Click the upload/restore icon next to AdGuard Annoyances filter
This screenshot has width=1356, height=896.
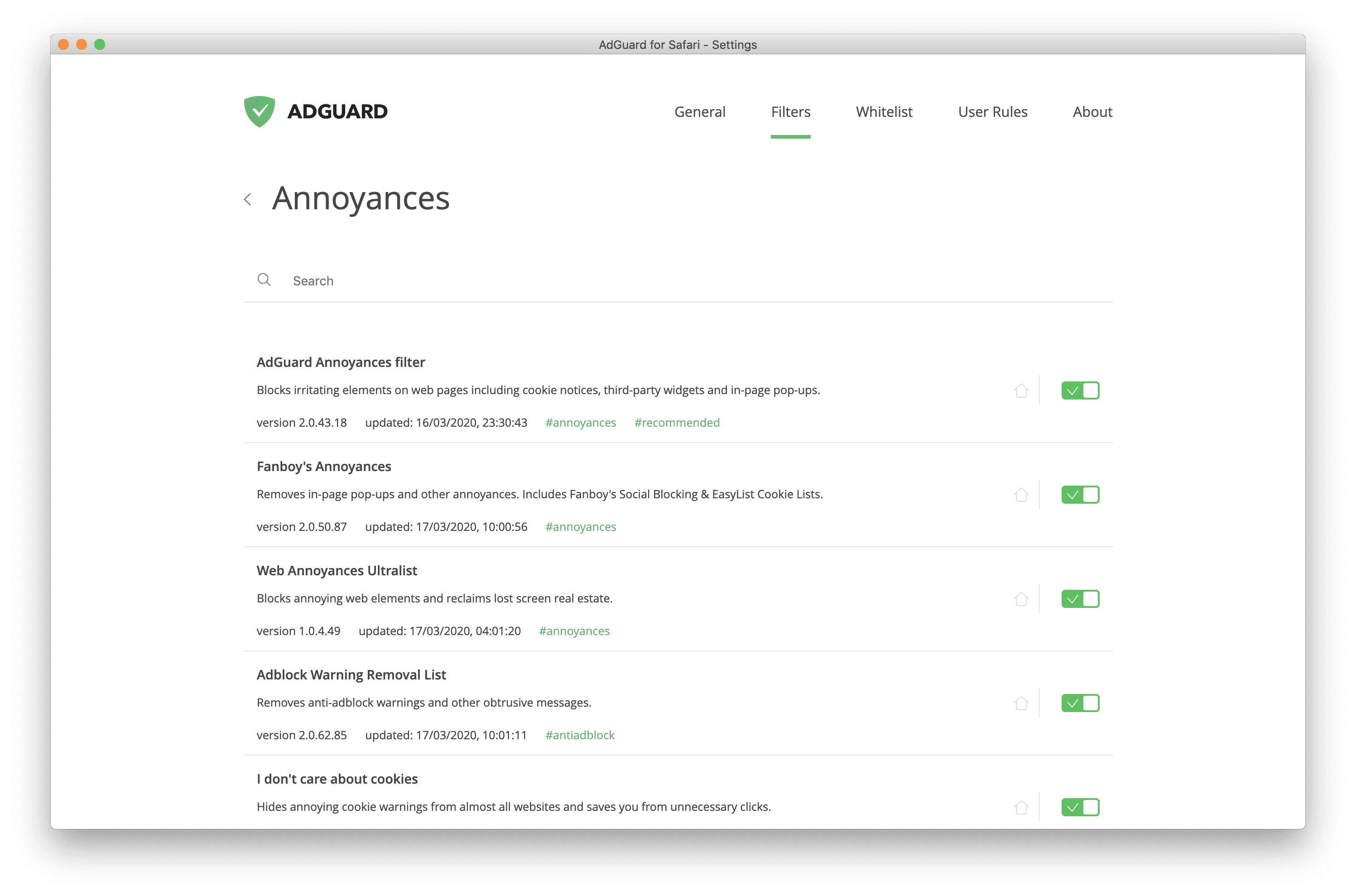(1020, 390)
